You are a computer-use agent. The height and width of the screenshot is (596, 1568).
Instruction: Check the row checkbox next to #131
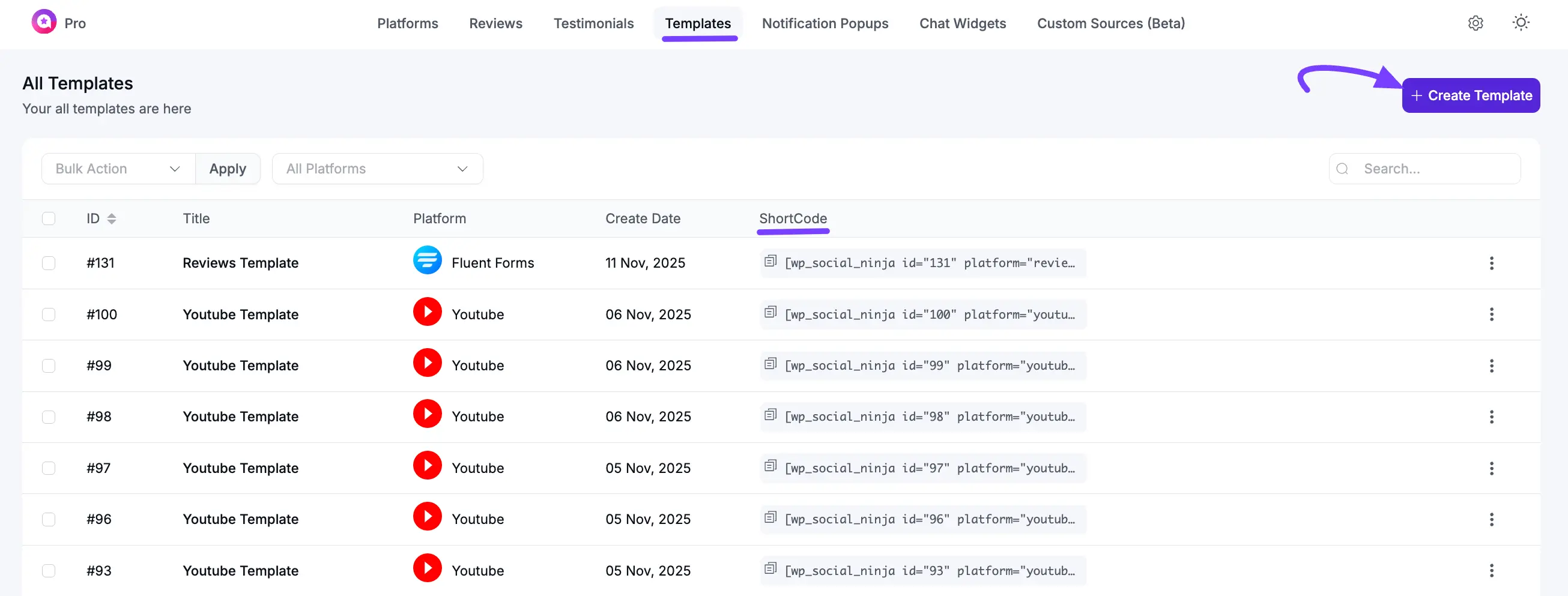click(x=49, y=263)
